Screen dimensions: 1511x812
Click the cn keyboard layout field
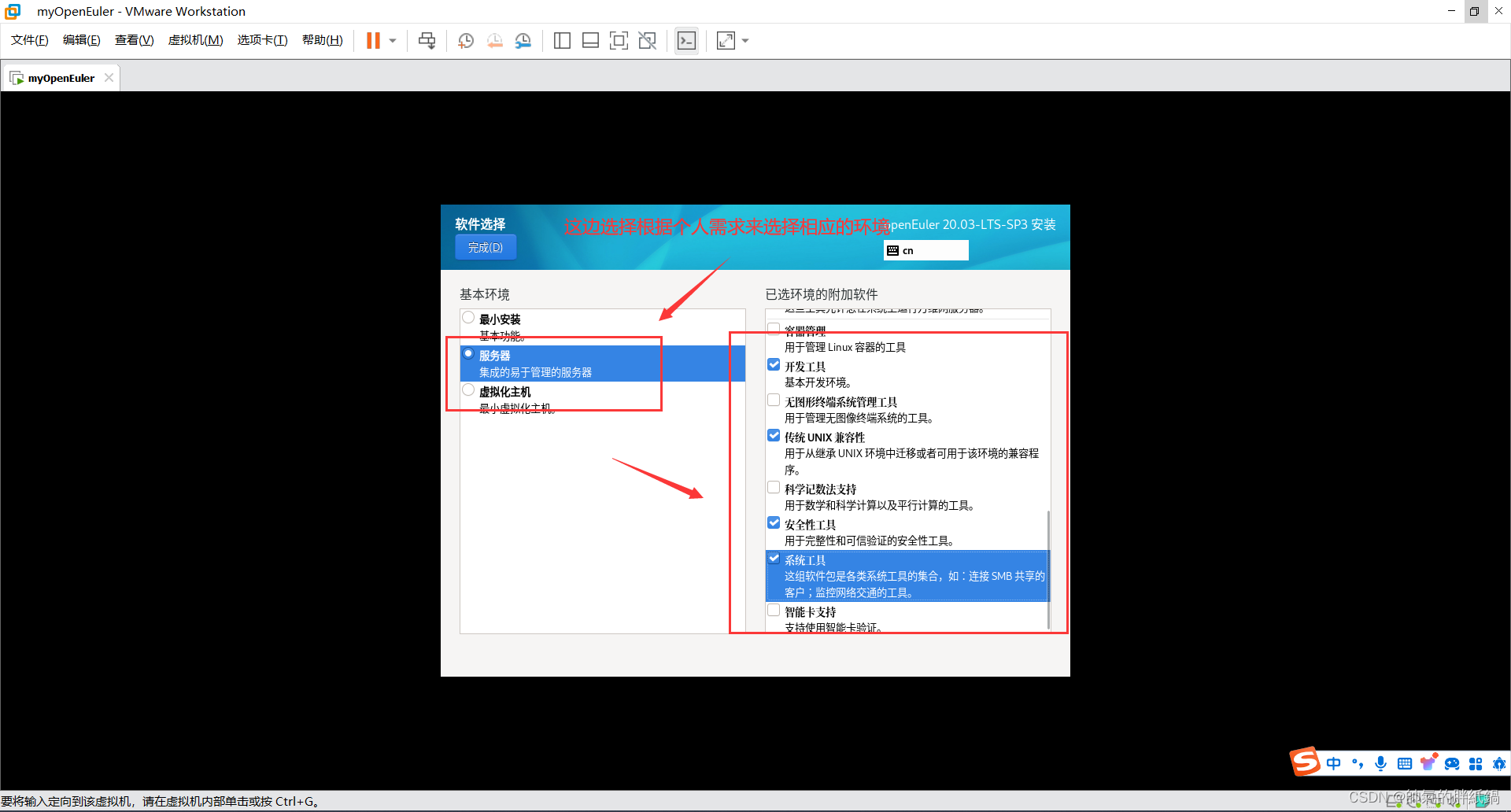coord(926,250)
